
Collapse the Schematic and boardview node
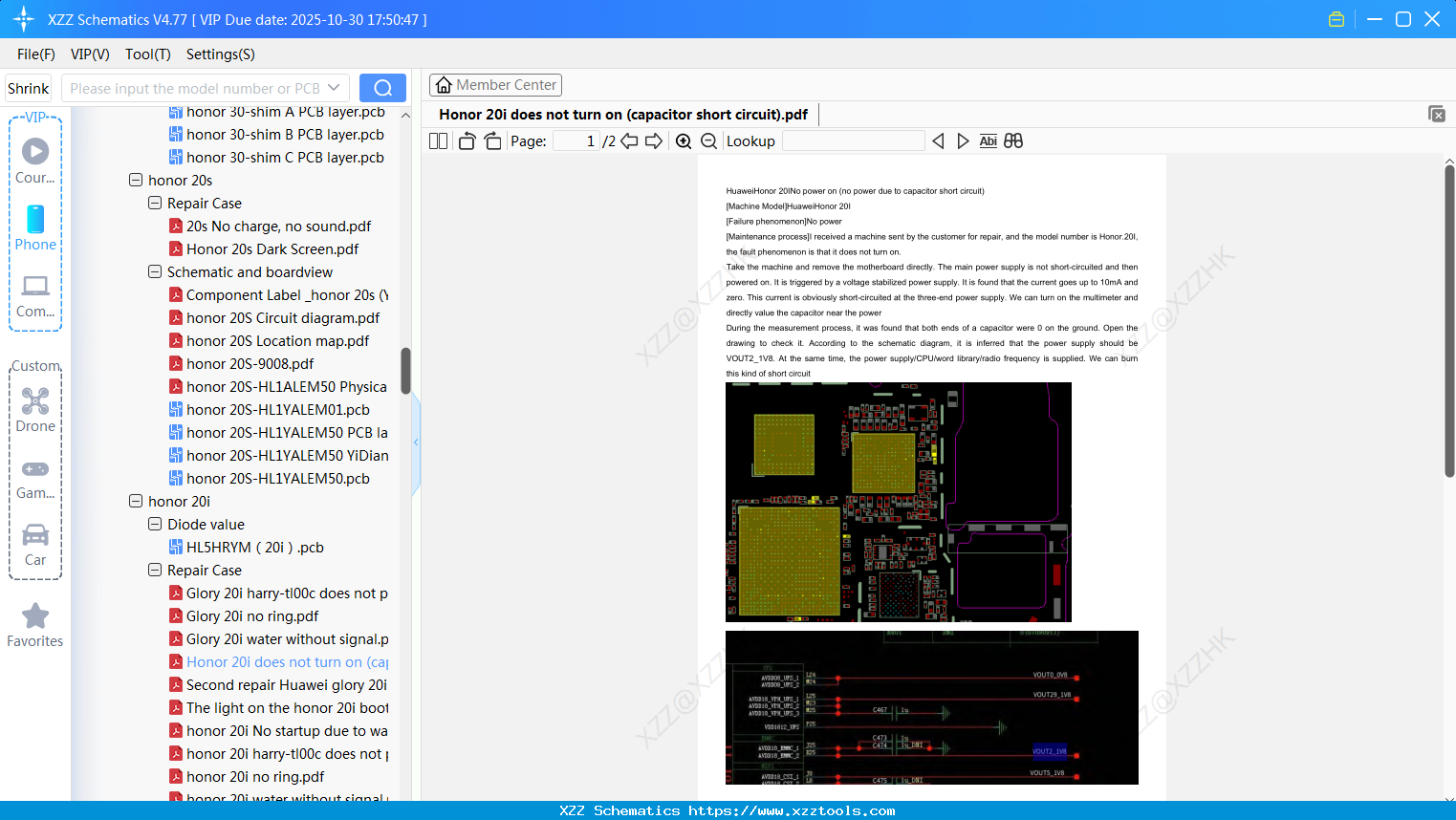pos(155,271)
